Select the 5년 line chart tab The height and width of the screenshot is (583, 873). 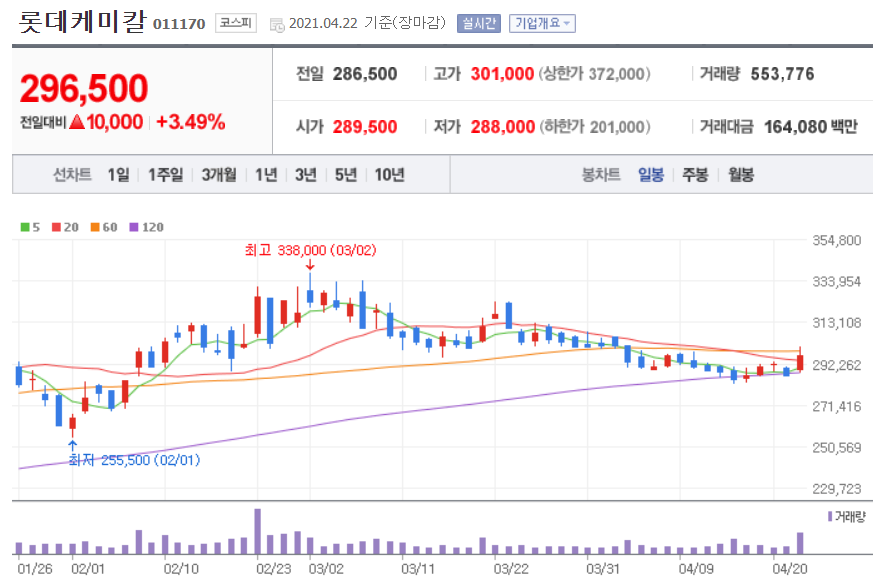346,175
